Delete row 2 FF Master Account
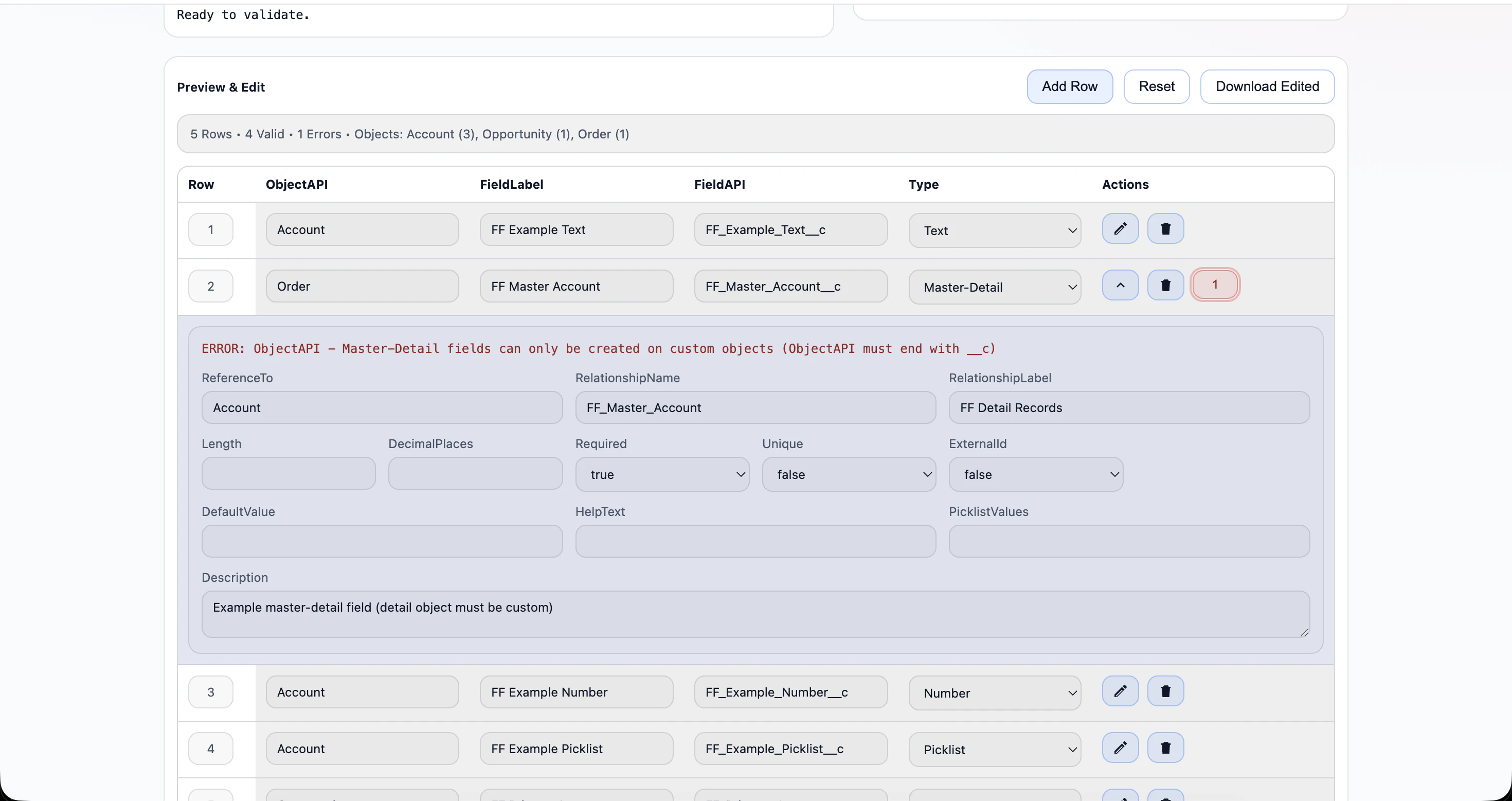 (1165, 286)
